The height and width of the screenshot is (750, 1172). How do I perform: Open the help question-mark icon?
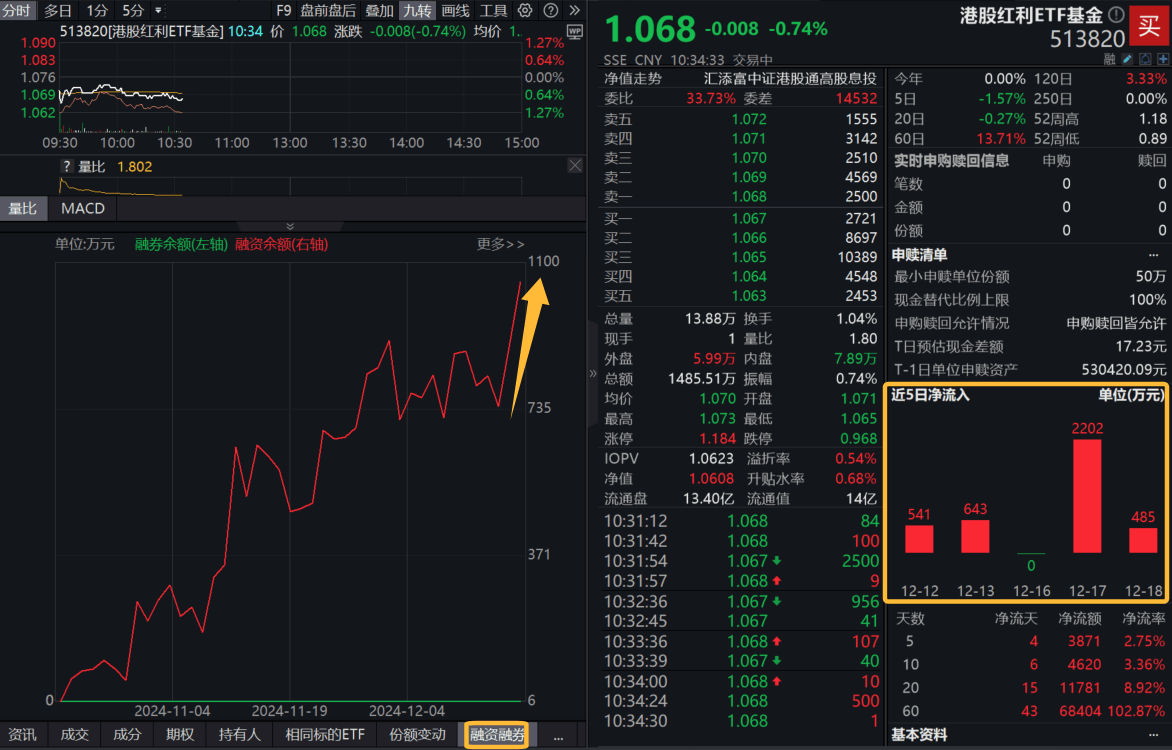550,10
